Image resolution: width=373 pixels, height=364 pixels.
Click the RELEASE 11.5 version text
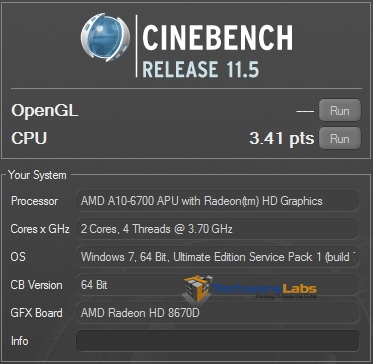point(201,69)
